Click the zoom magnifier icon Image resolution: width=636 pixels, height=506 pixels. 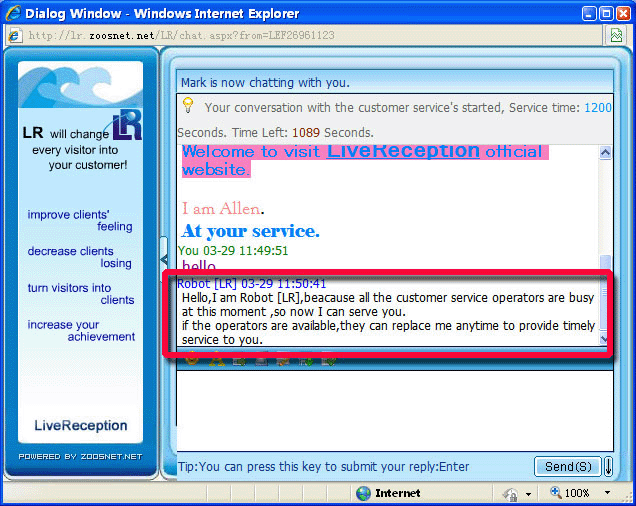tap(555, 492)
